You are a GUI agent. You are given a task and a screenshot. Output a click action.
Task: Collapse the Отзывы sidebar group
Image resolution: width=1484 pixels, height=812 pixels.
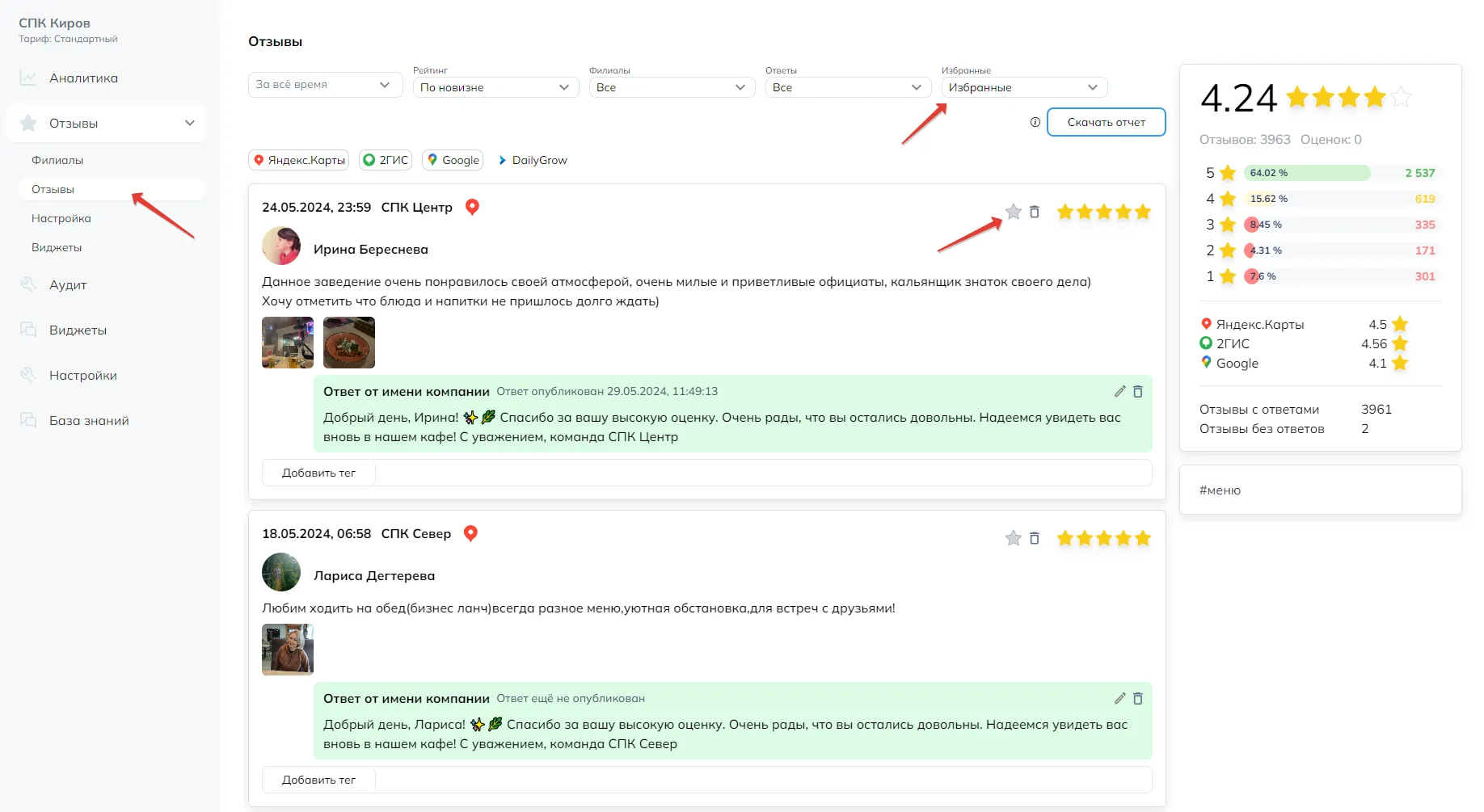coord(190,123)
